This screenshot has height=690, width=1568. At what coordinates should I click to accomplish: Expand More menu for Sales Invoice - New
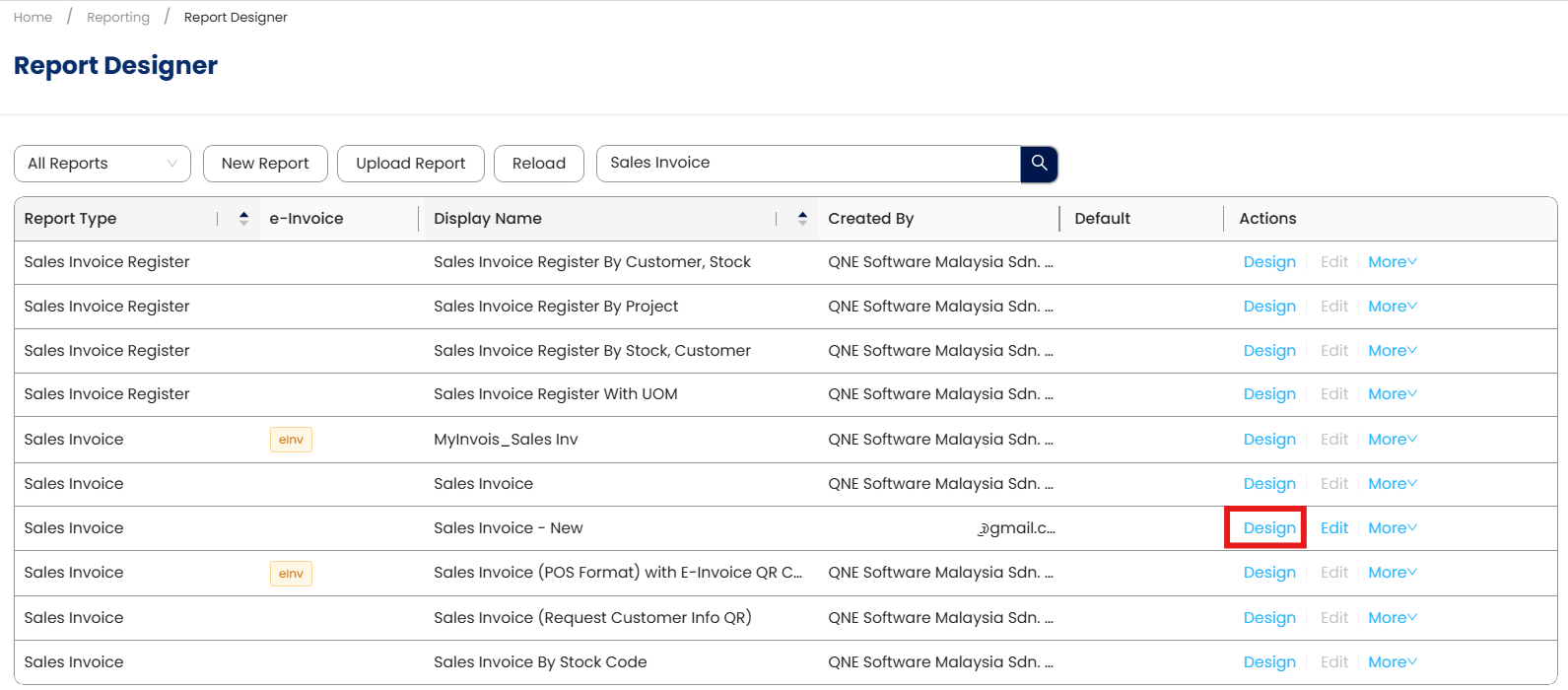pos(1392,528)
